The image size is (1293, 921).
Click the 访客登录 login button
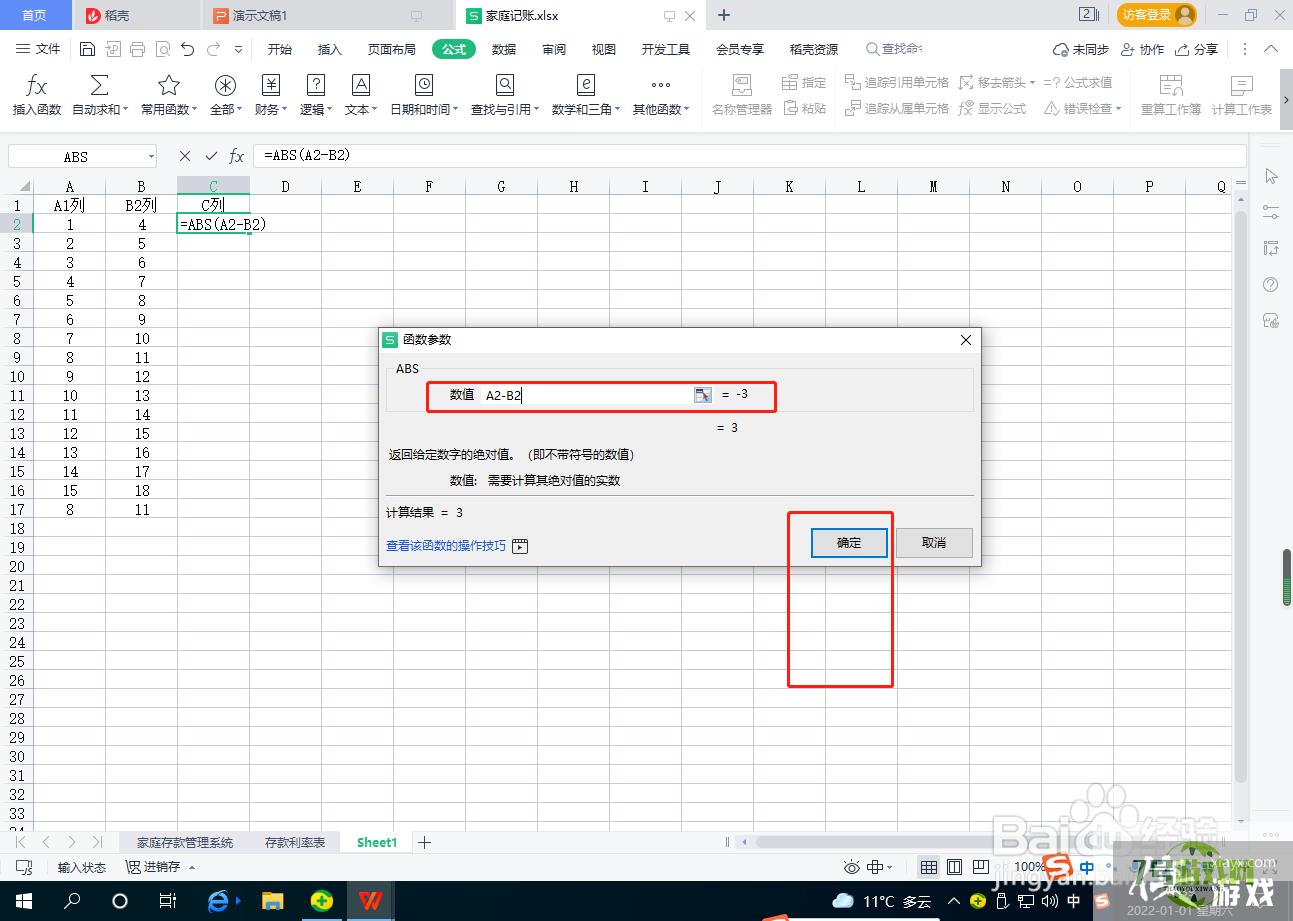coord(1157,15)
